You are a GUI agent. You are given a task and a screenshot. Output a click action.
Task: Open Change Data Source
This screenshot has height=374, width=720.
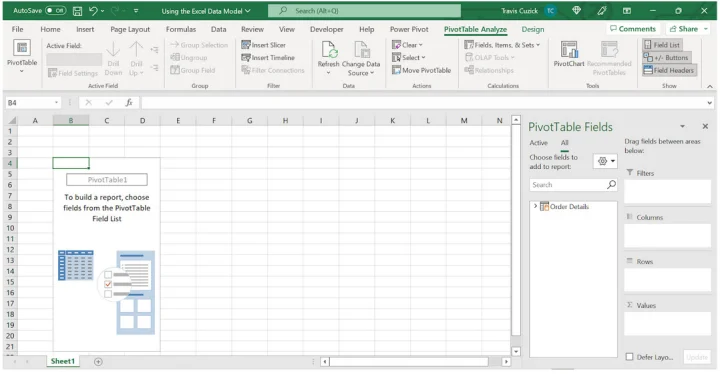(361, 58)
